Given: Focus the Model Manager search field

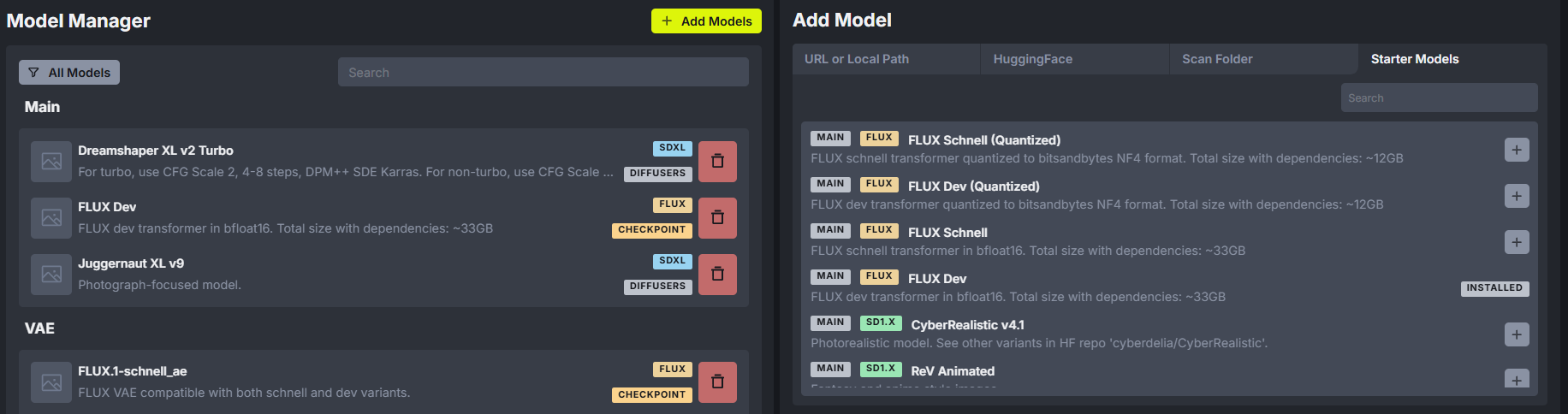Looking at the screenshot, I should tap(543, 72).
